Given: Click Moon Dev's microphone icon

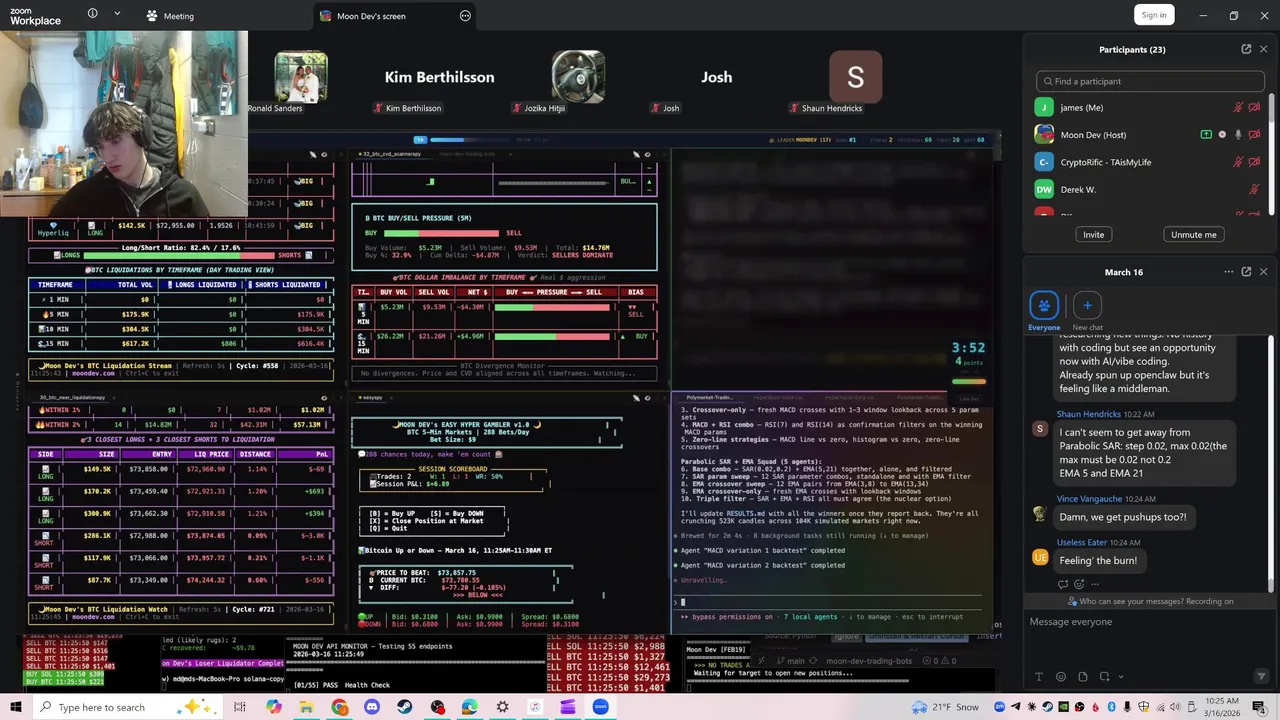Looking at the screenshot, I should [1238, 134].
